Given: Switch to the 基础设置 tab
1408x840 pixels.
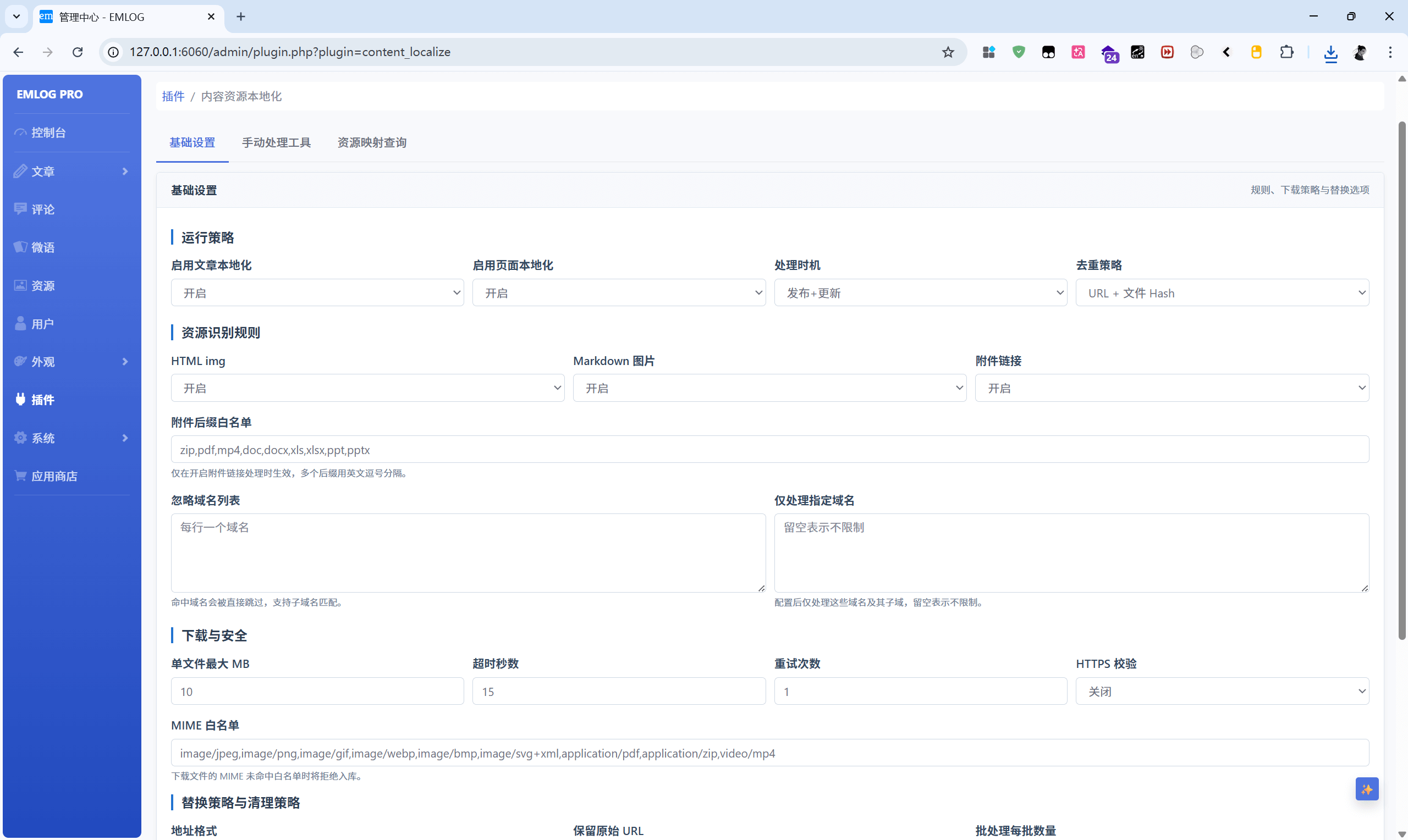Looking at the screenshot, I should tap(193, 142).
